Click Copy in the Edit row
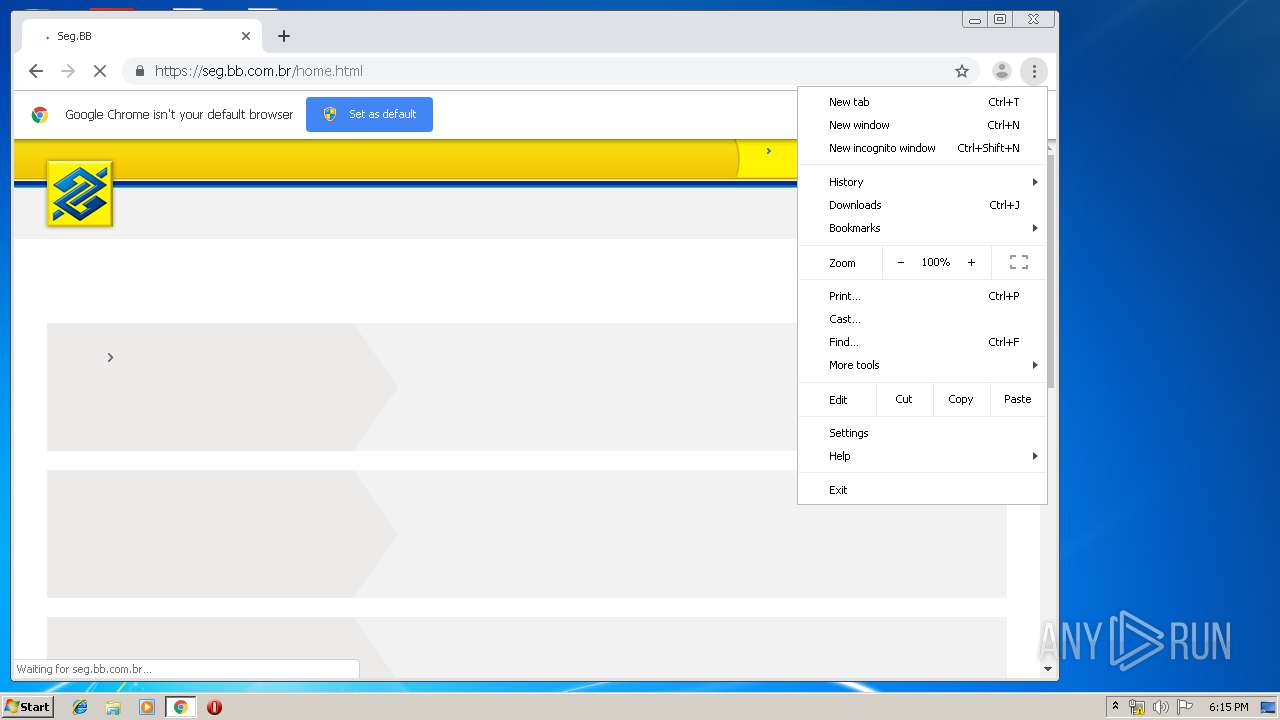This screenshot has width=1280, height=720. click(x=961, y=399)
